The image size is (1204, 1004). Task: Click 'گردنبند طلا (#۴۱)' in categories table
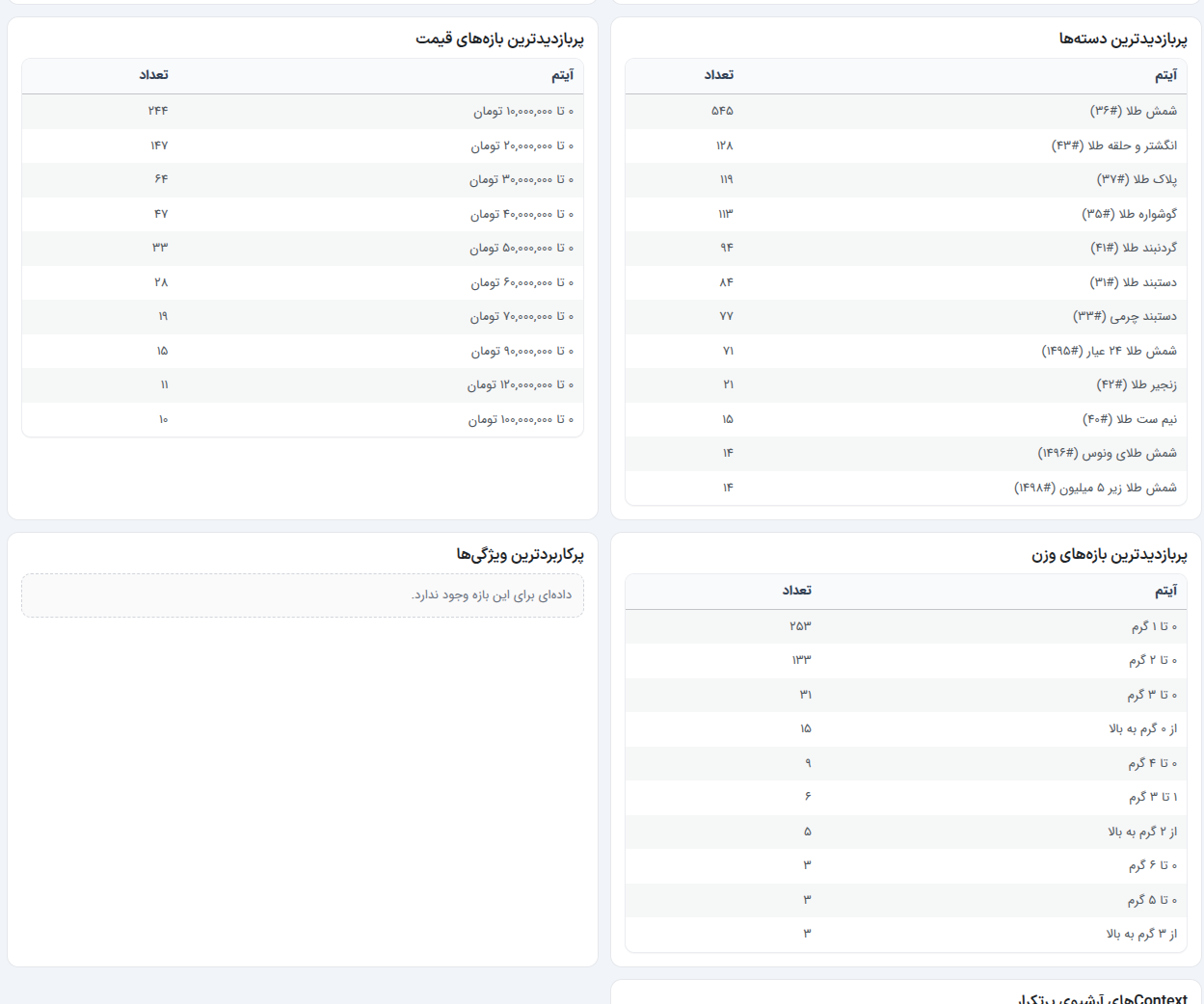(x=906, y=248)
